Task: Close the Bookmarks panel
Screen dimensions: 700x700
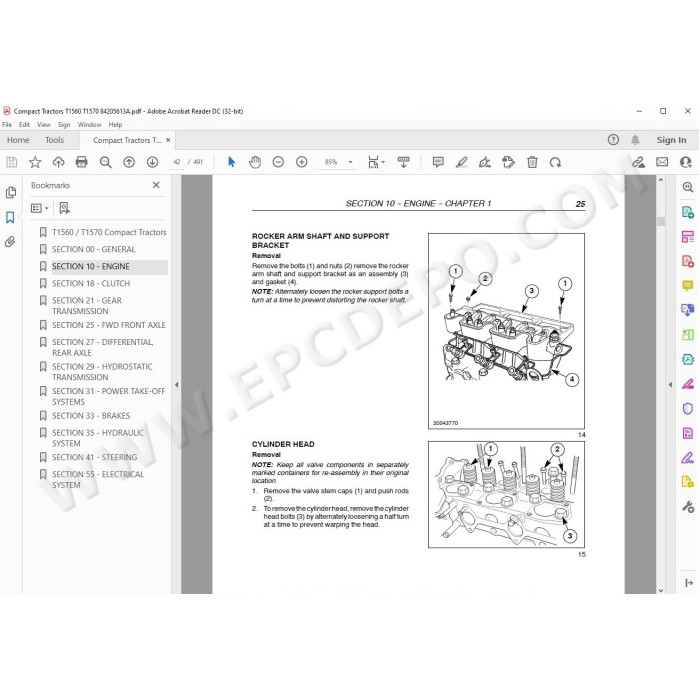Action: click(156, 185)
